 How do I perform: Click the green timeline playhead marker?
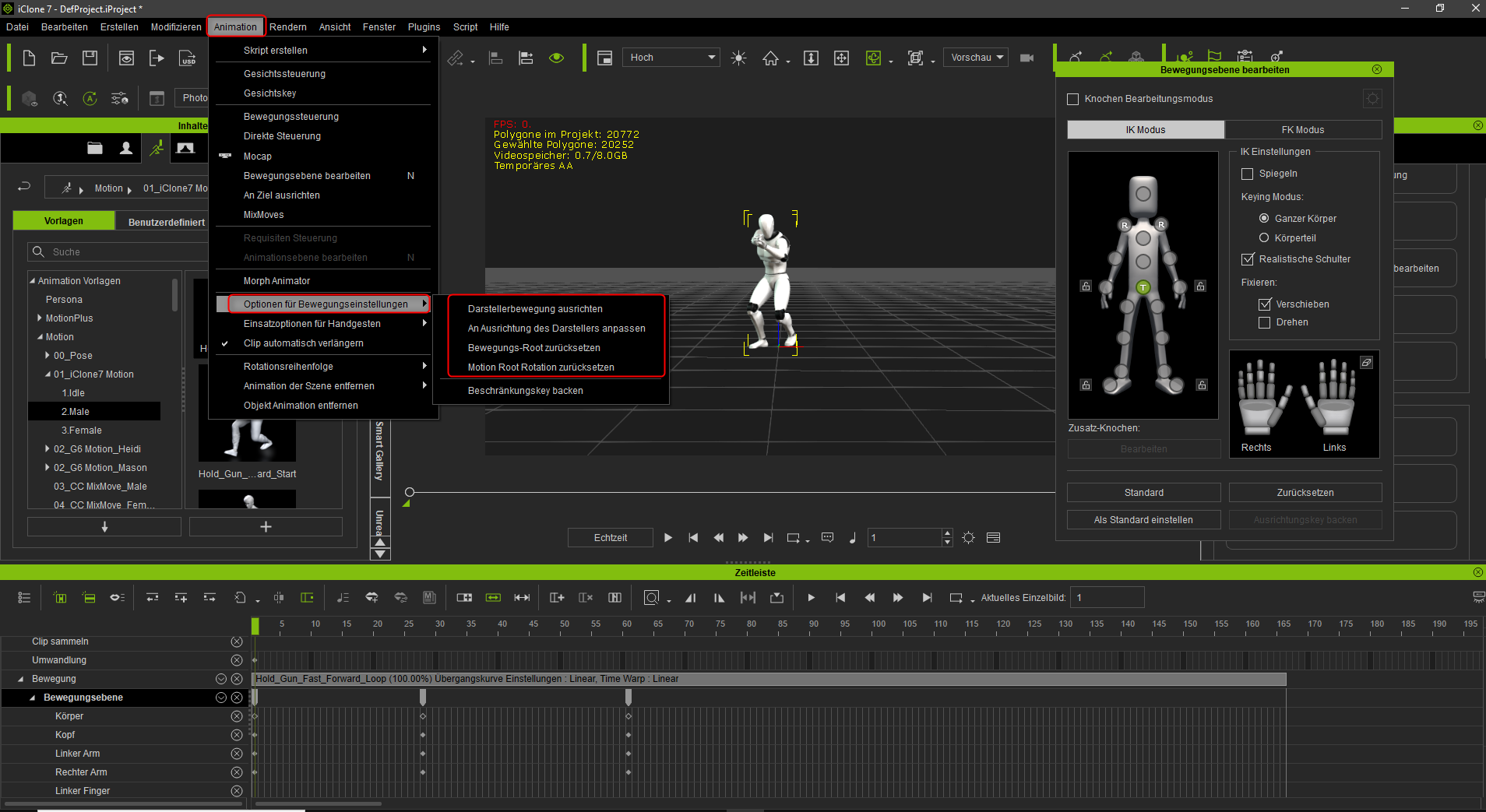point(255,625)
